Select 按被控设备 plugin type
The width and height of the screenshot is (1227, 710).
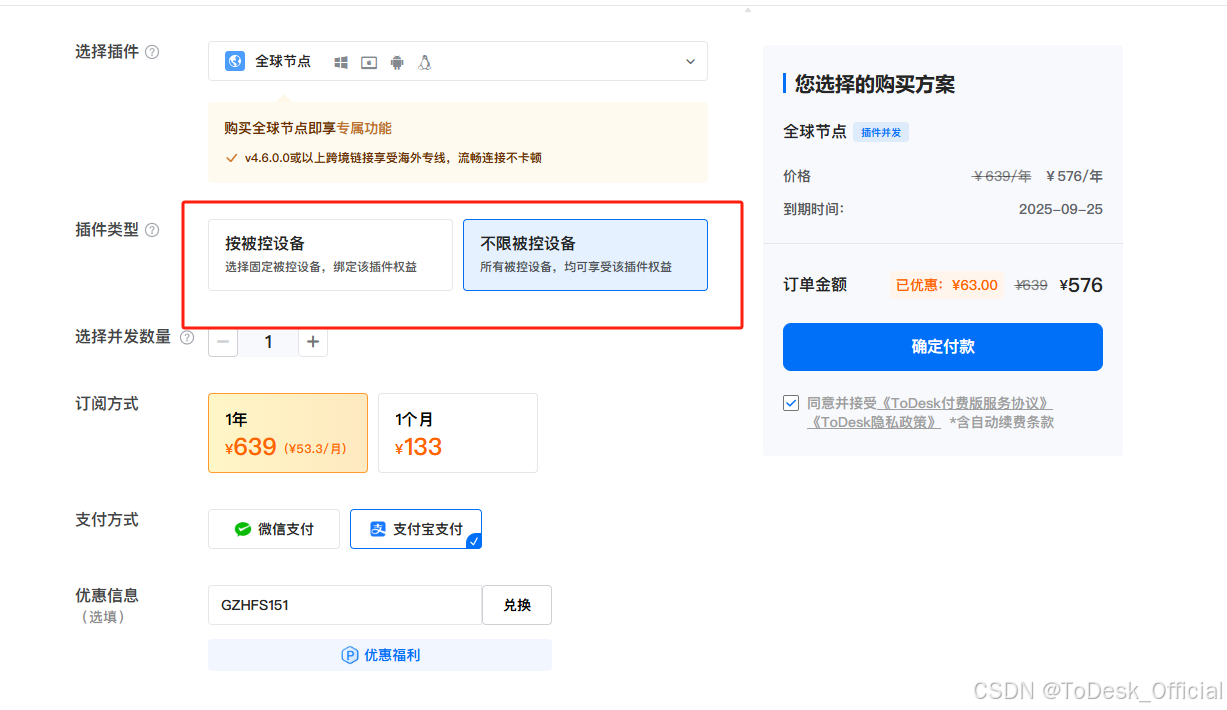(330, 255)
